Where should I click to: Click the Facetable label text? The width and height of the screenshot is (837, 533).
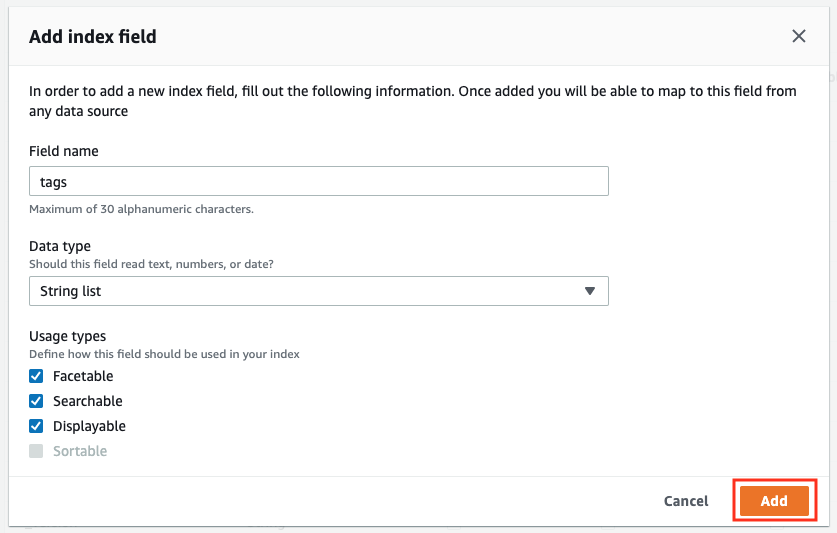coord(83,376)
